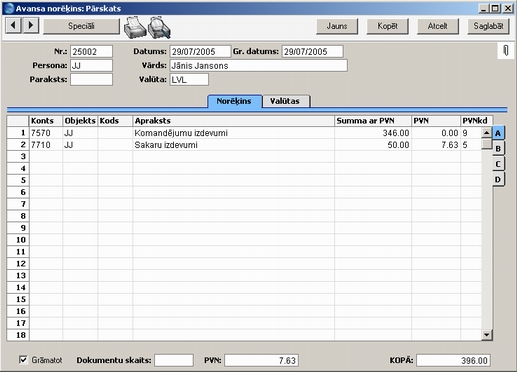This screenshot has height=372, width=517.
Task: Click the amount cell 50.00
Action: [373, 145]
